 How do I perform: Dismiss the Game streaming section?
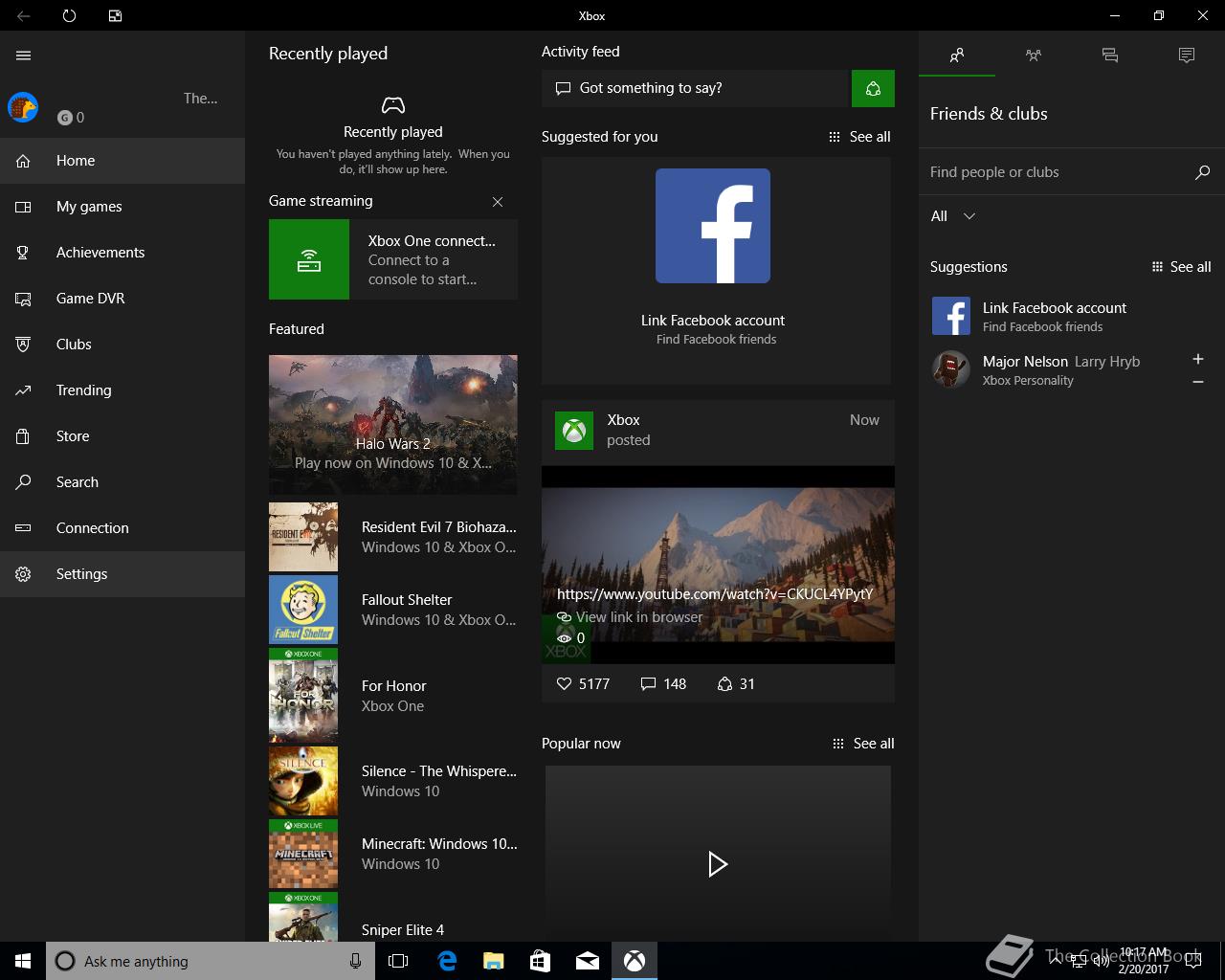coord(498,202)
